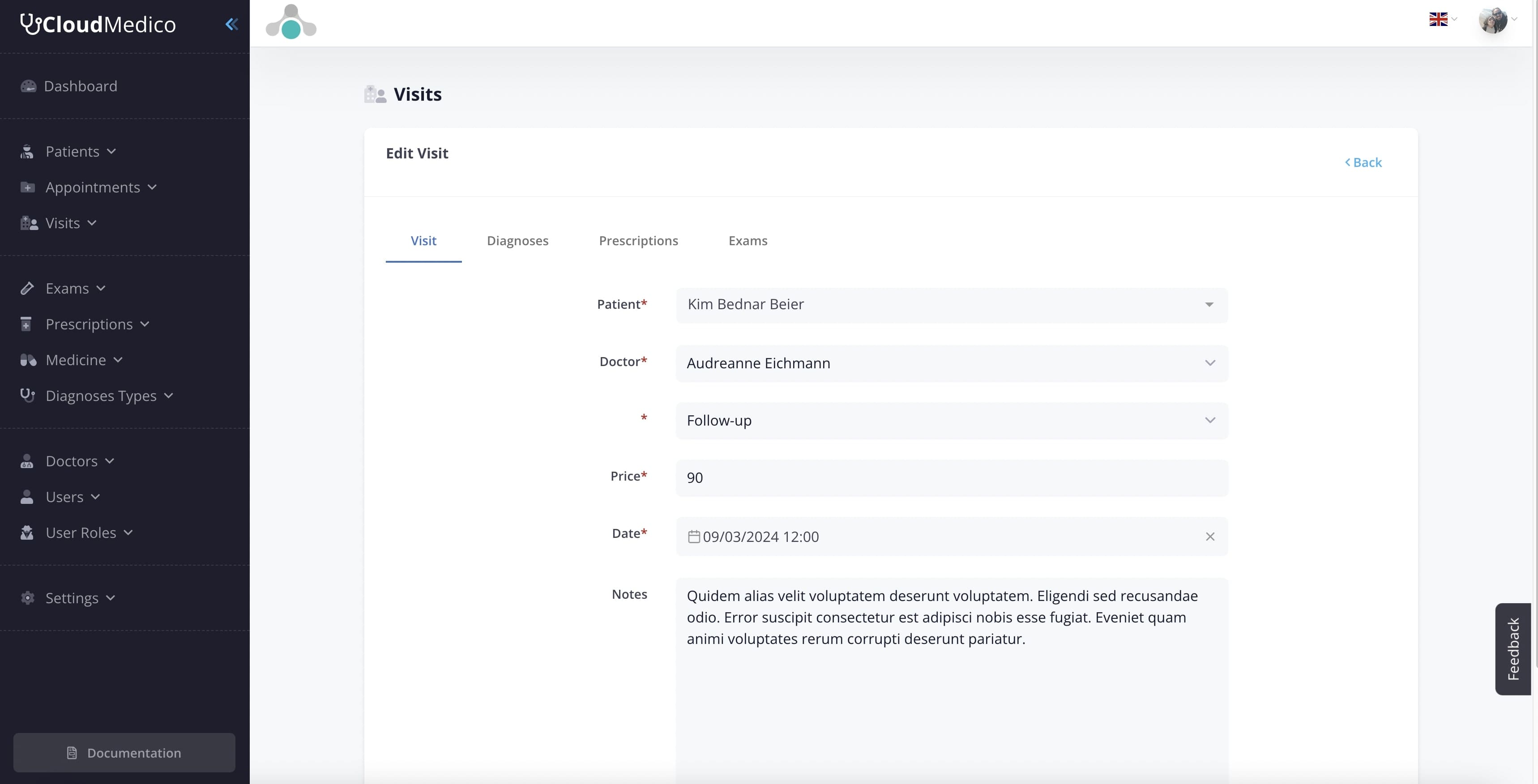Click the Exams pencil icon
This screenshot has width=1538, height=784.
pos(28,288)
